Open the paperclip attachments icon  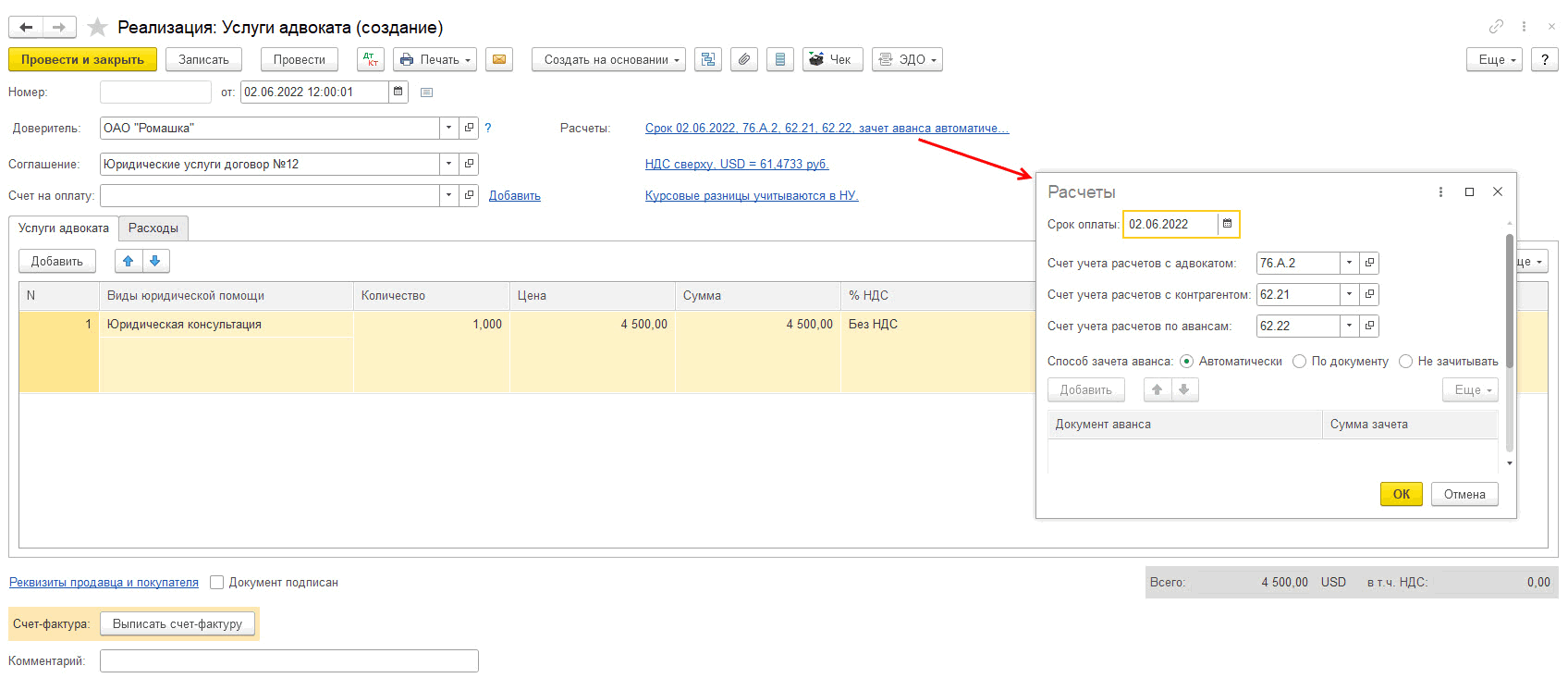[744, 60]
